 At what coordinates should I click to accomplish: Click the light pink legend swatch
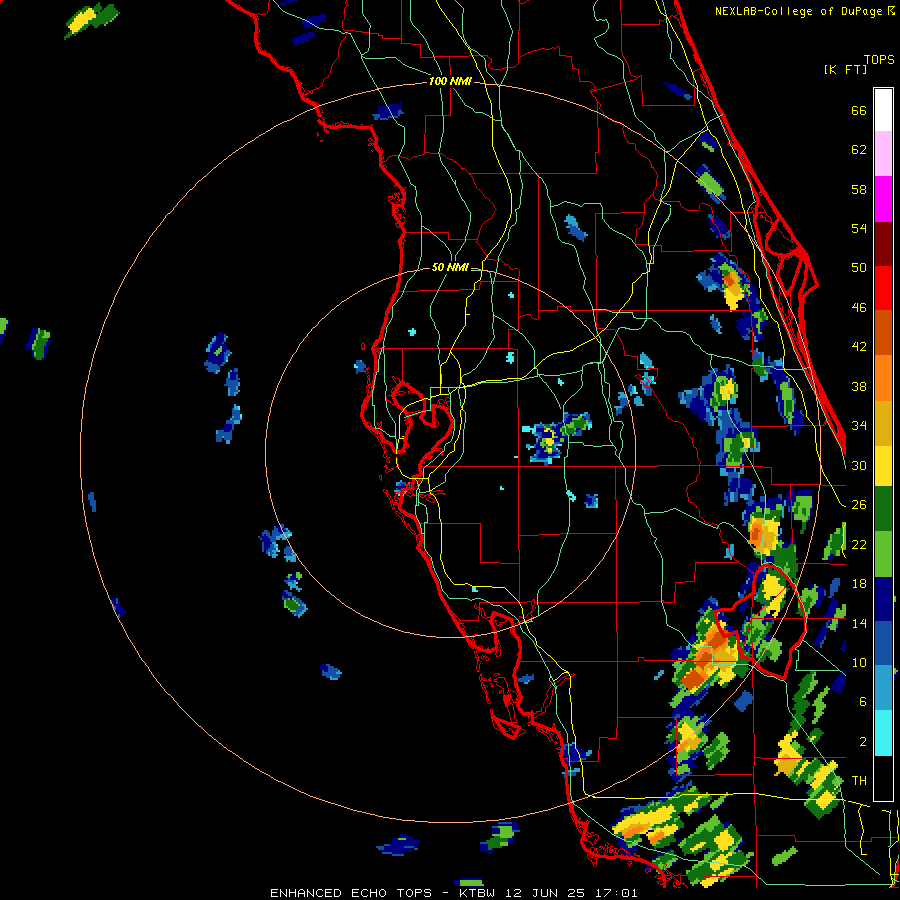coord(883,154)
